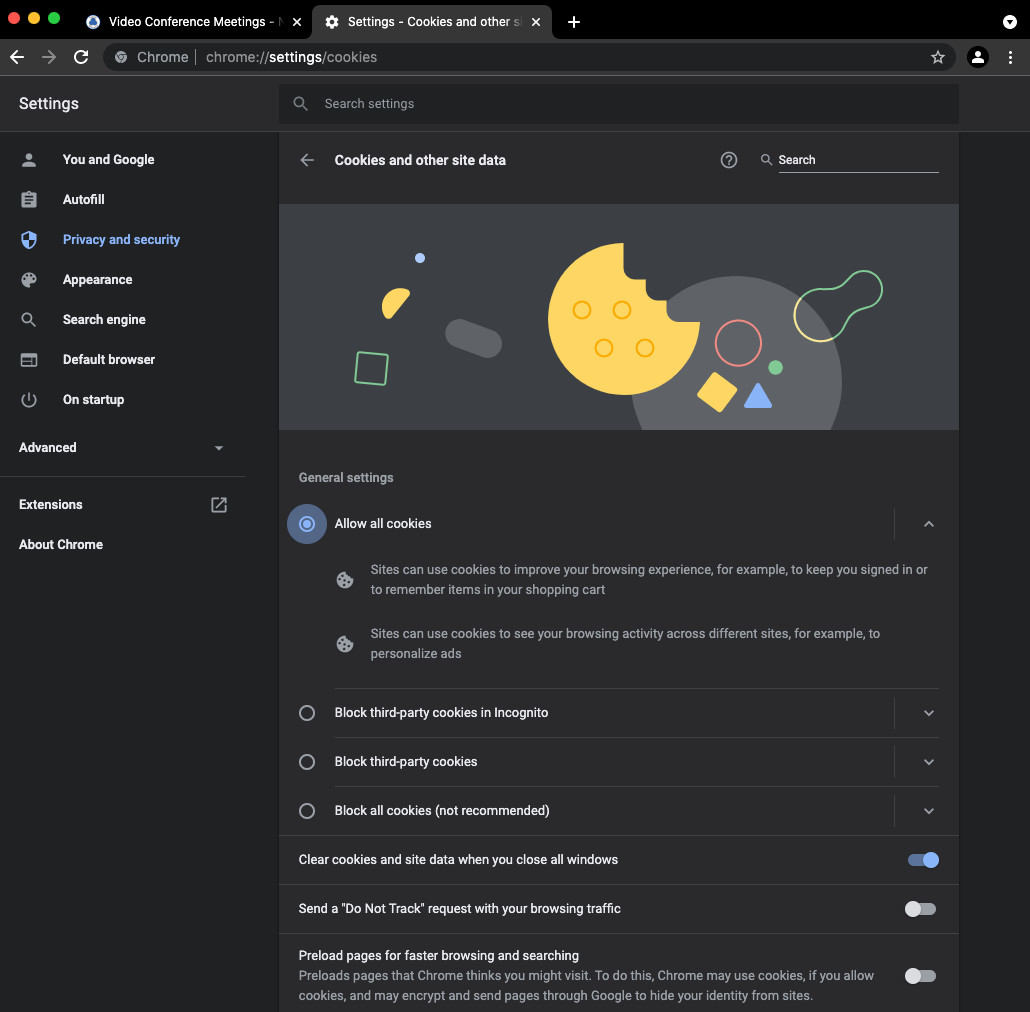Image resolution: width=1030 pixels, height=1012 pixels.
Task: Open On startup settings section
Action: pos(93,400)
